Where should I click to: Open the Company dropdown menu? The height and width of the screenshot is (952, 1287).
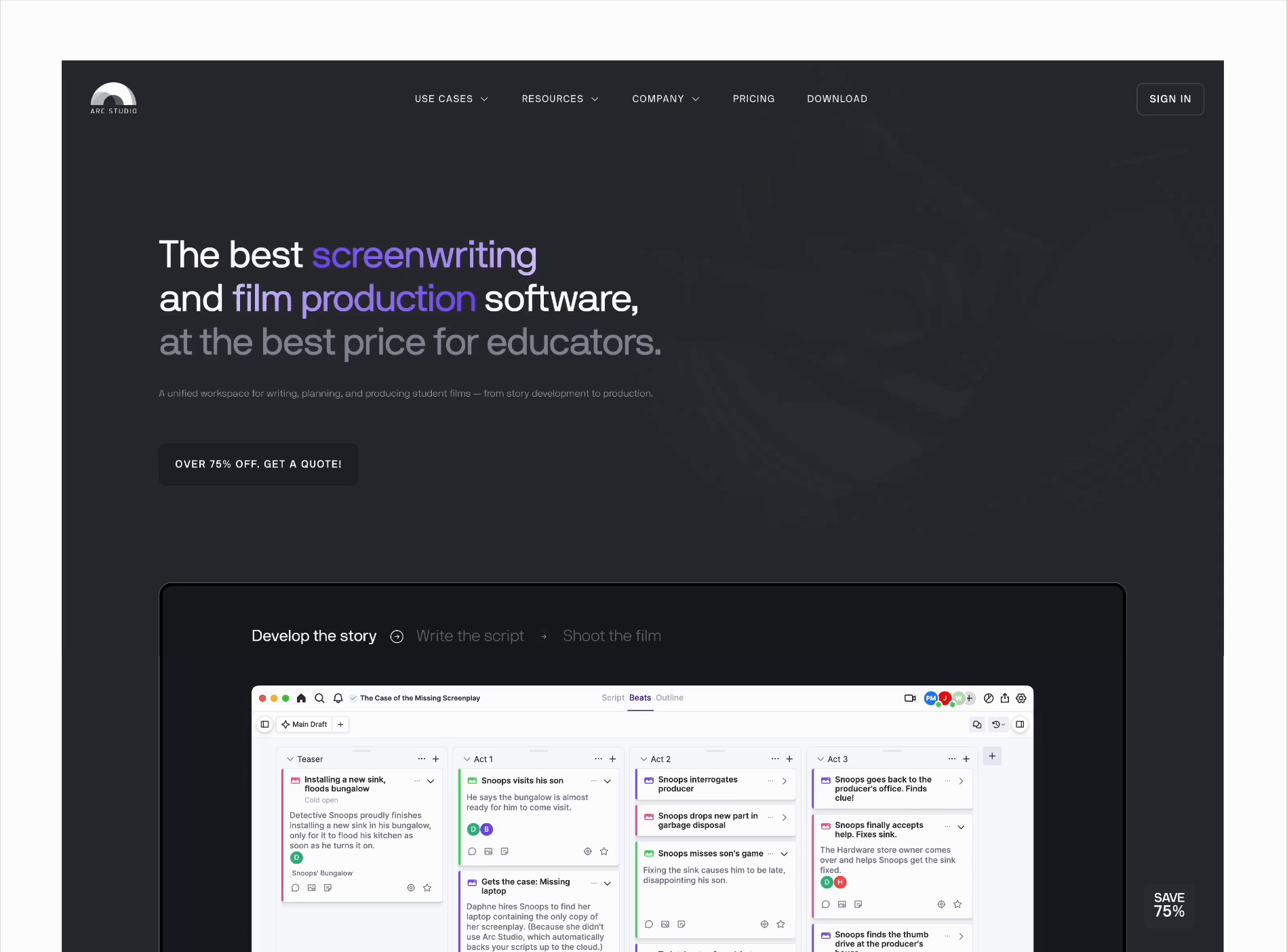coord(666,99)
